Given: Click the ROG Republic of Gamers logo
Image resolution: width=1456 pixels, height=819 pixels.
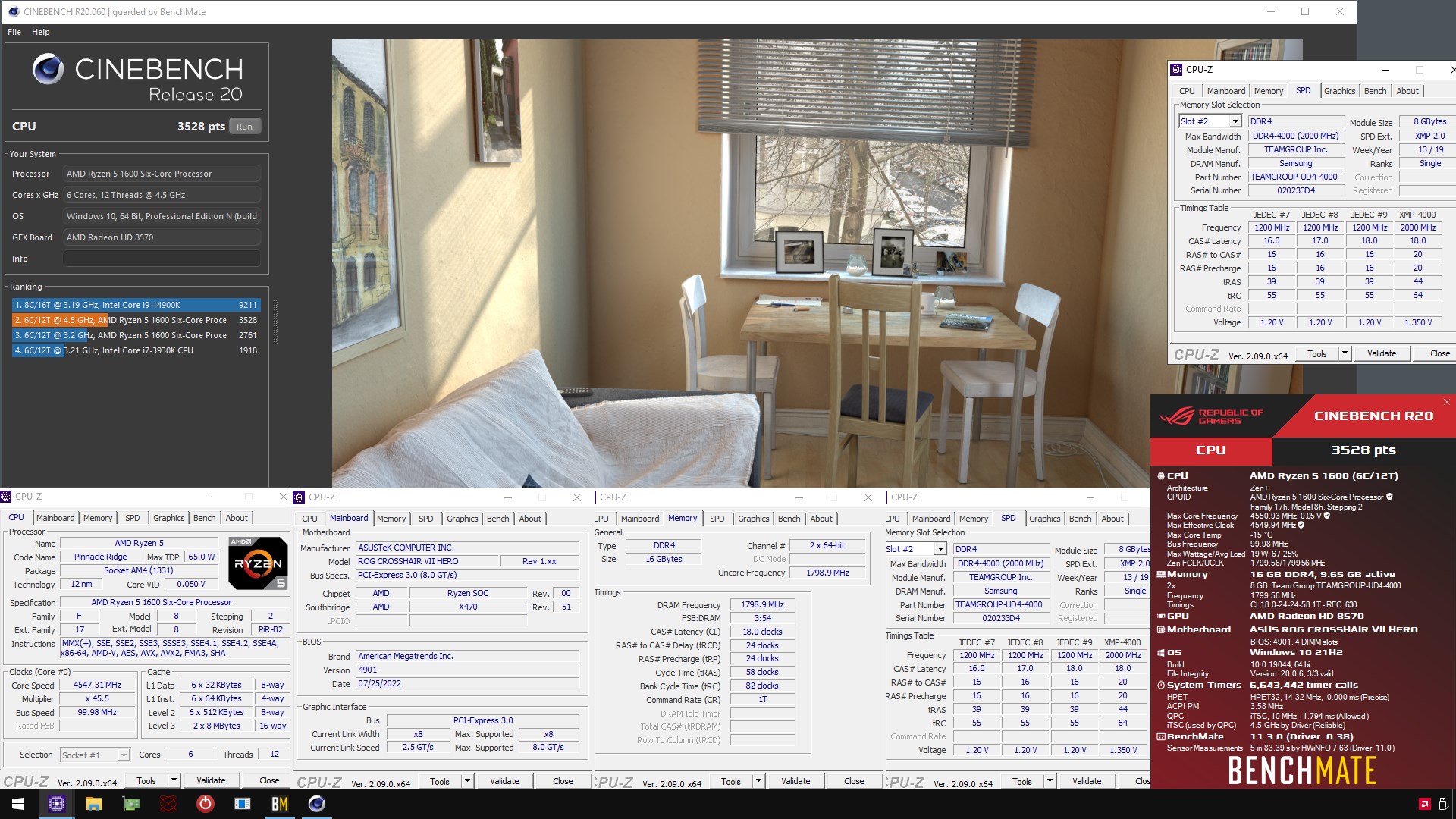Looking at the screenshot, I should (x=1212, y=416).
